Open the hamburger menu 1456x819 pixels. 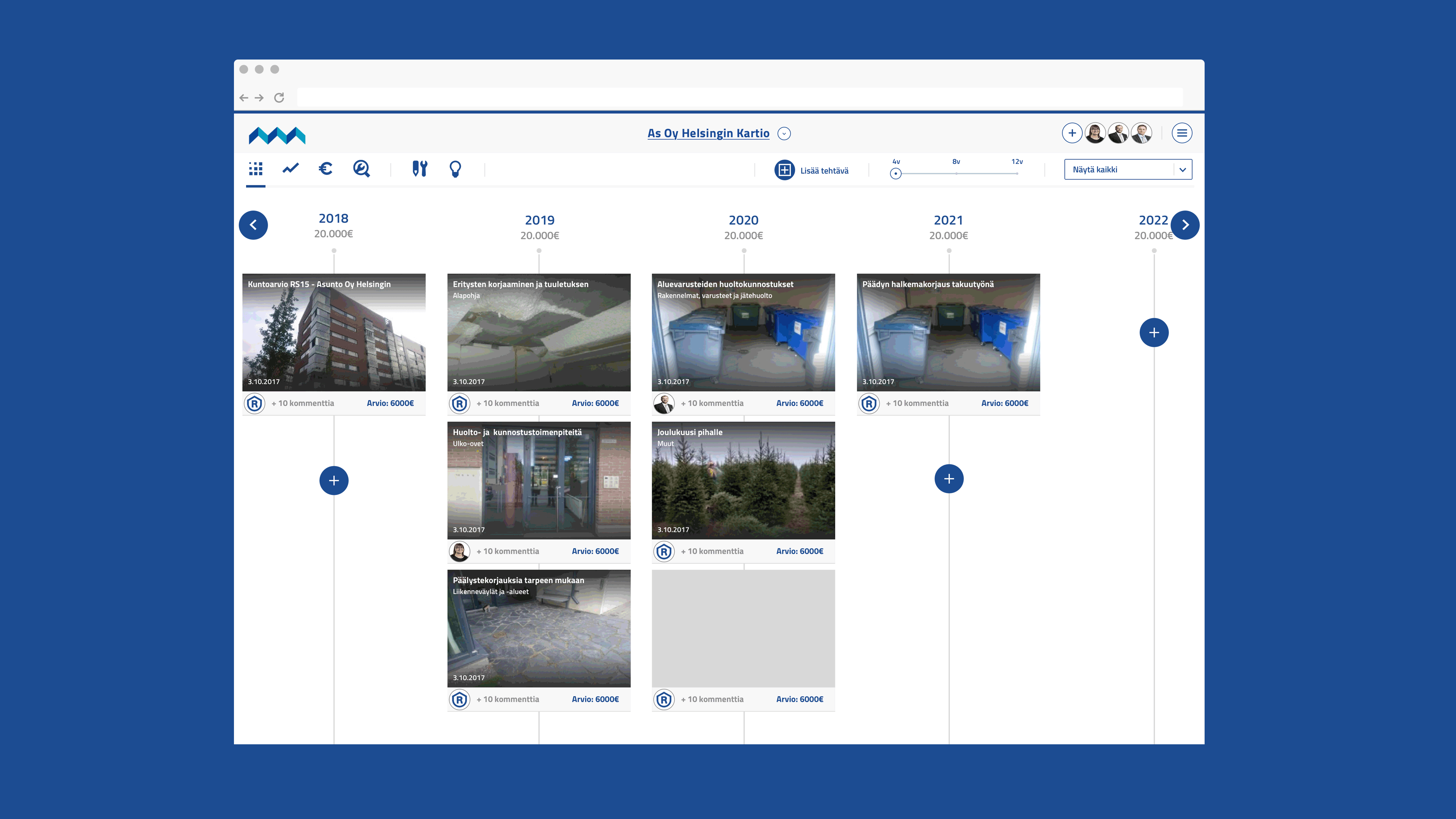1182,133
